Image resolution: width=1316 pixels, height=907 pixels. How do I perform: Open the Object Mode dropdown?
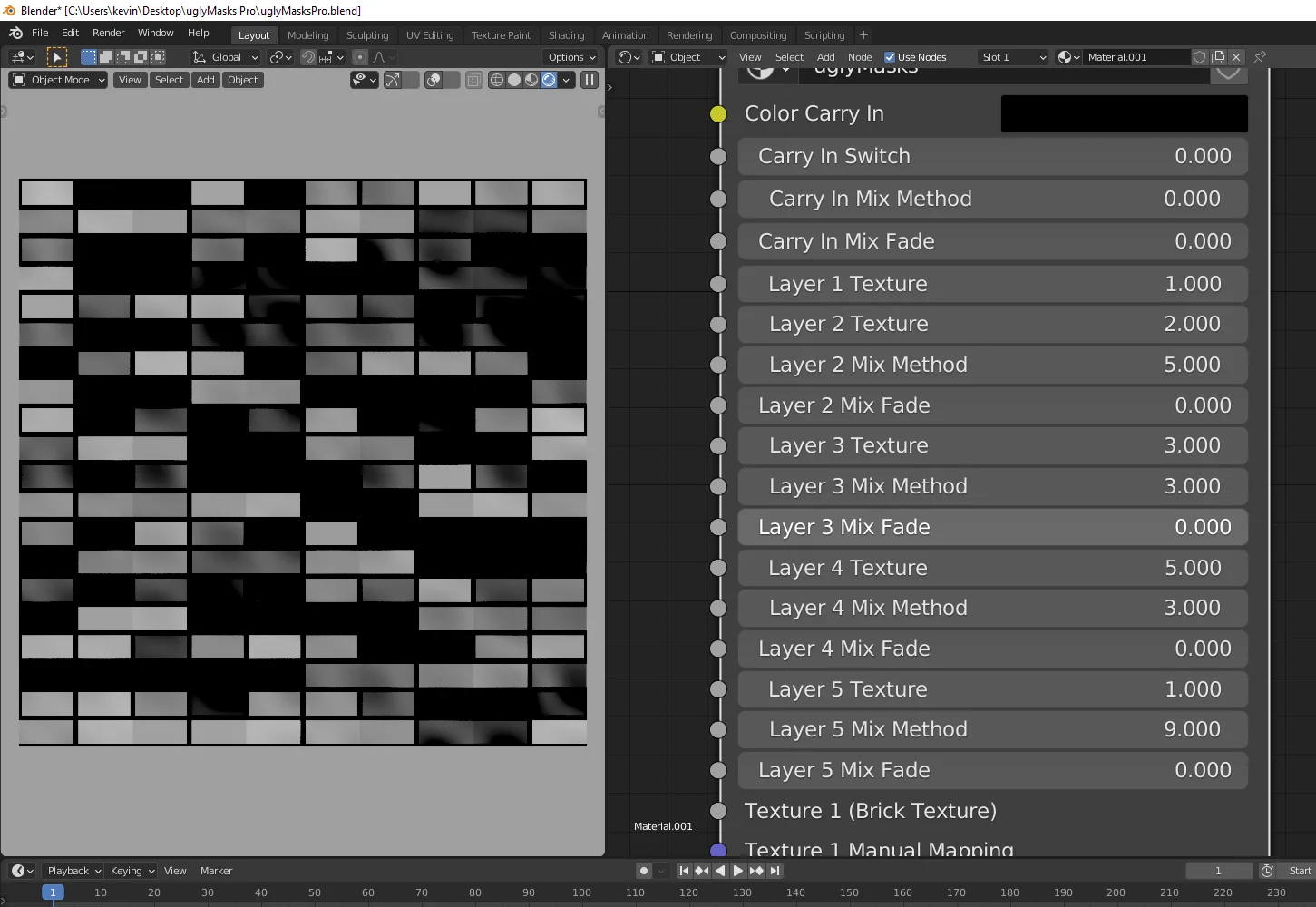[x=59, y=80]
